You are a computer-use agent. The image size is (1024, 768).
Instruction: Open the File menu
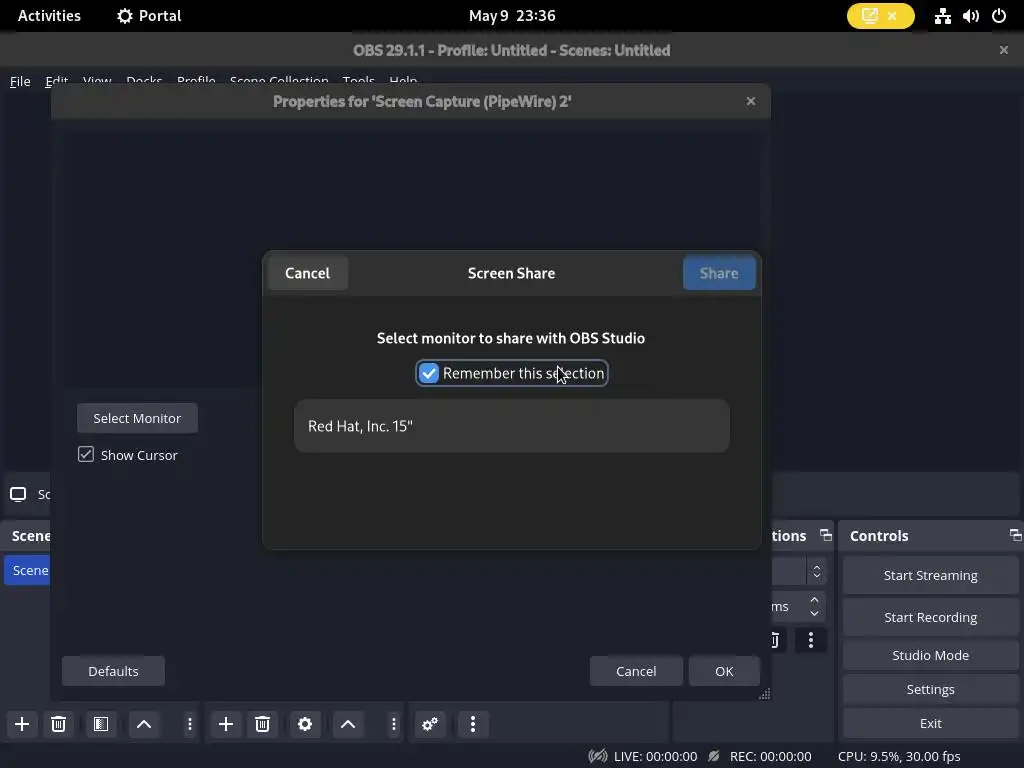(x=20, y=81)
